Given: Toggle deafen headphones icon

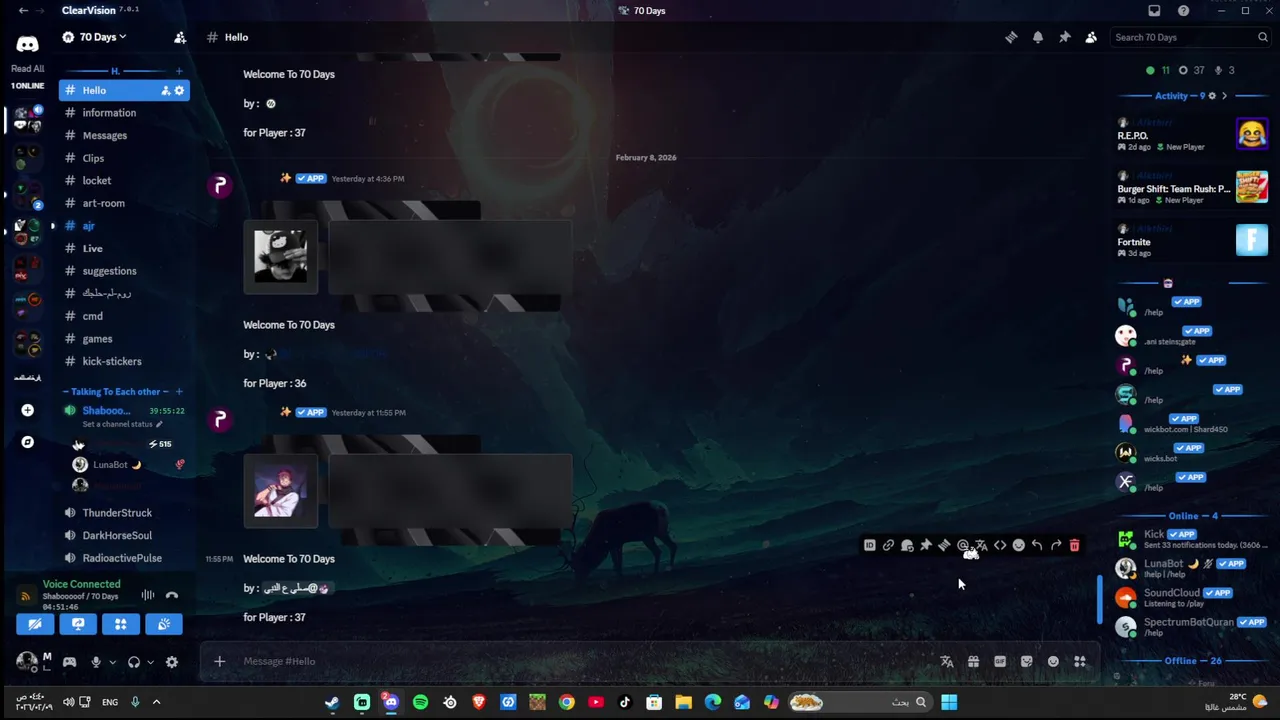Looking at the screenshot, I should click(134, 662).
